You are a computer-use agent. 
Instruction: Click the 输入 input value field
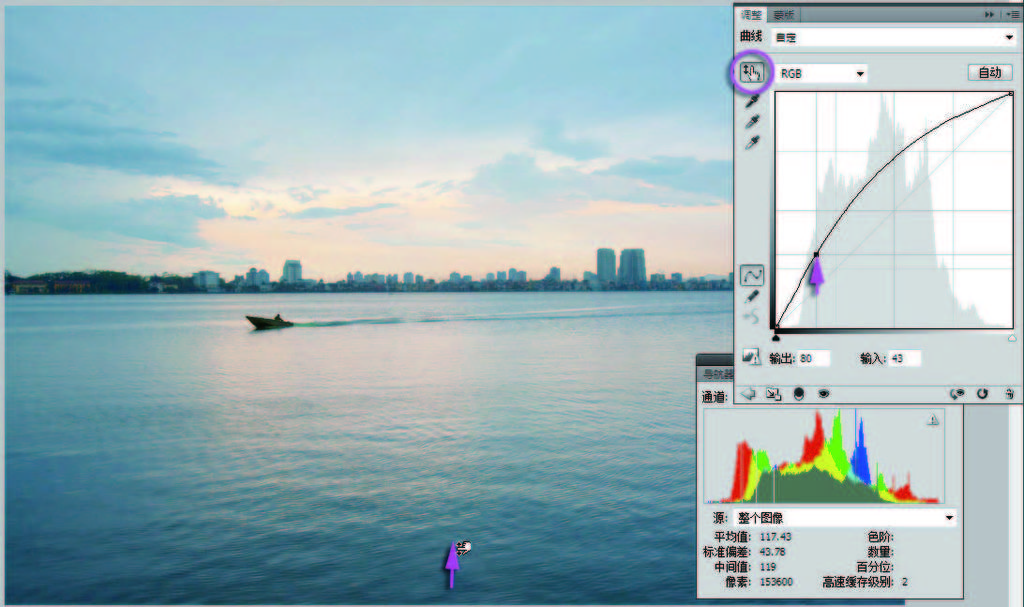pos(904,358)
